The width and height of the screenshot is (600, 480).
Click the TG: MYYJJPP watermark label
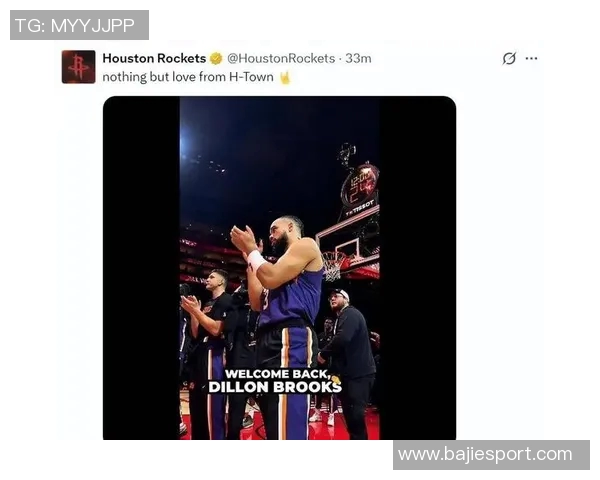coord(79,25)
